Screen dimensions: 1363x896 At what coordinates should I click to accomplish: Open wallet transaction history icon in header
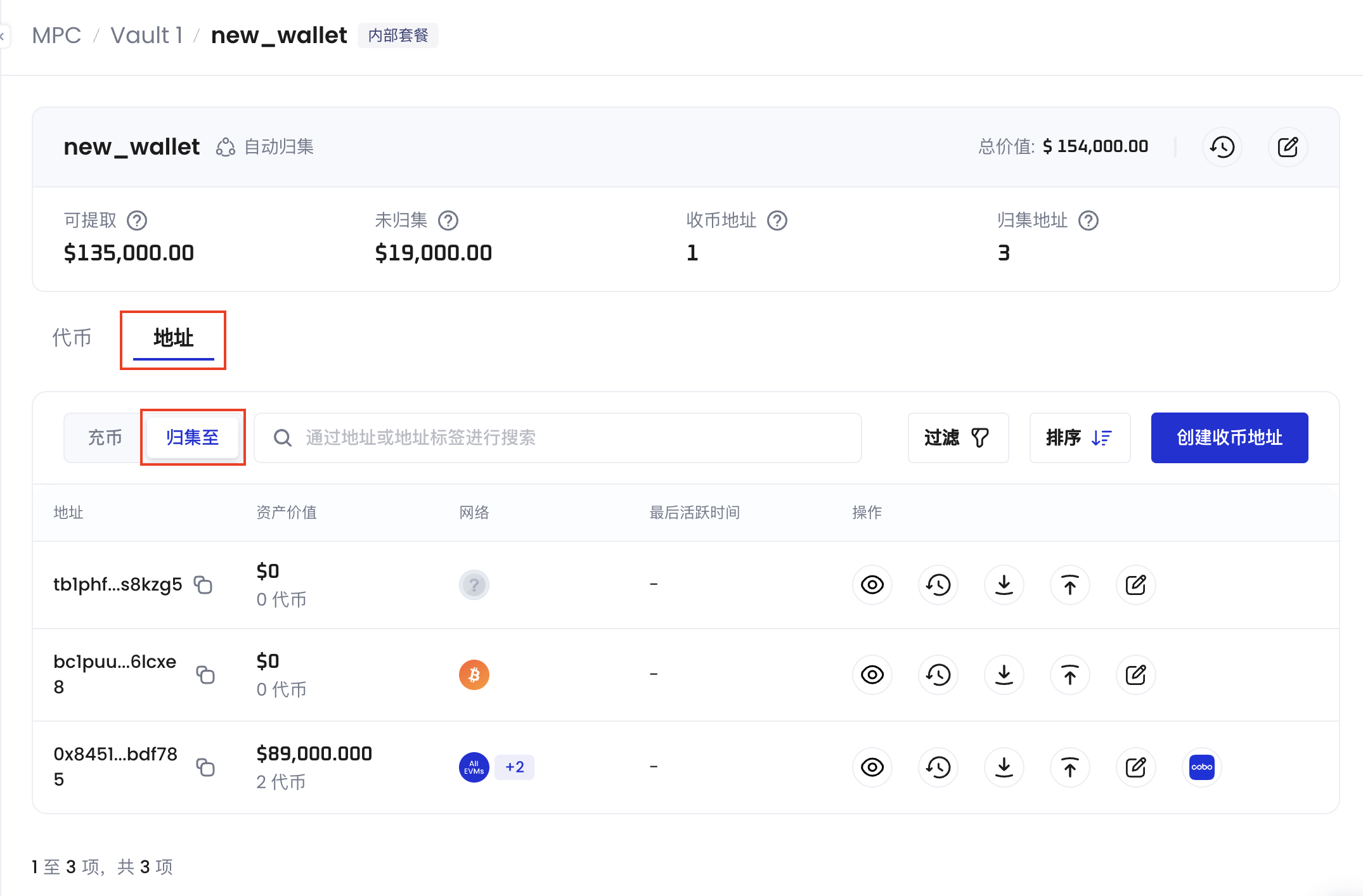1222,147
